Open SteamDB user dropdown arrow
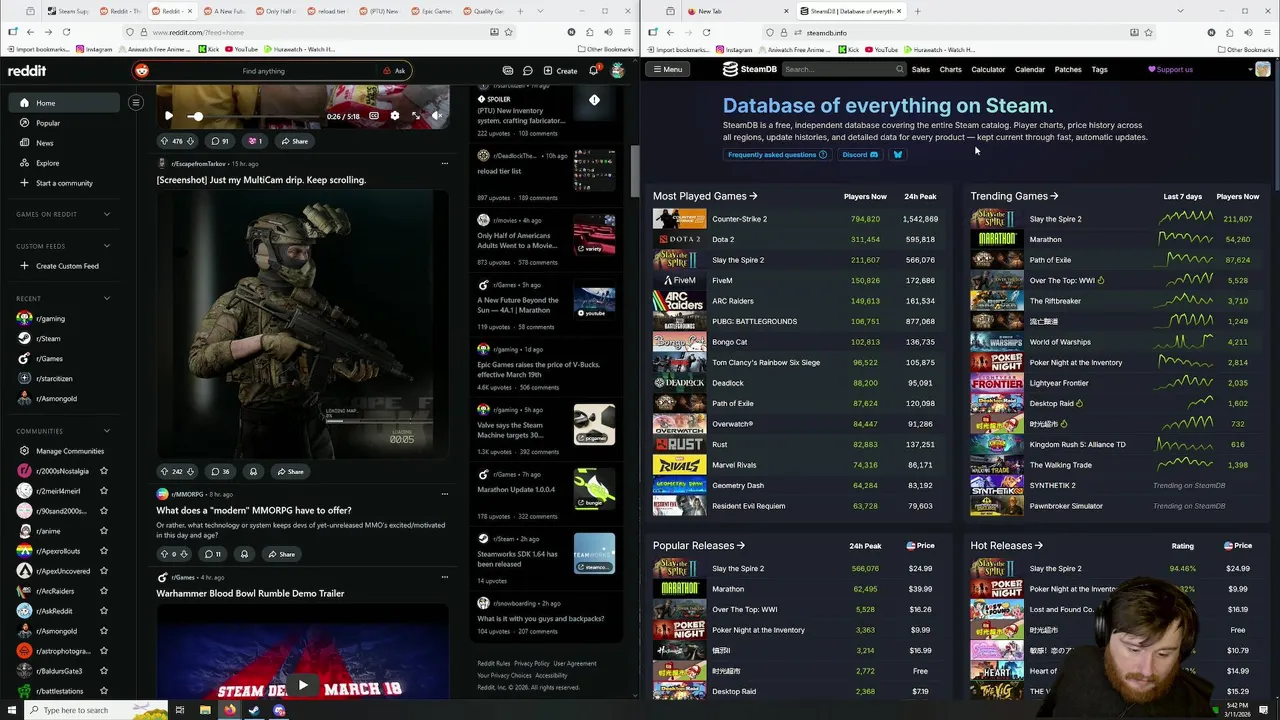Screen dimensions: 1280x720 tap(1250, 70)
